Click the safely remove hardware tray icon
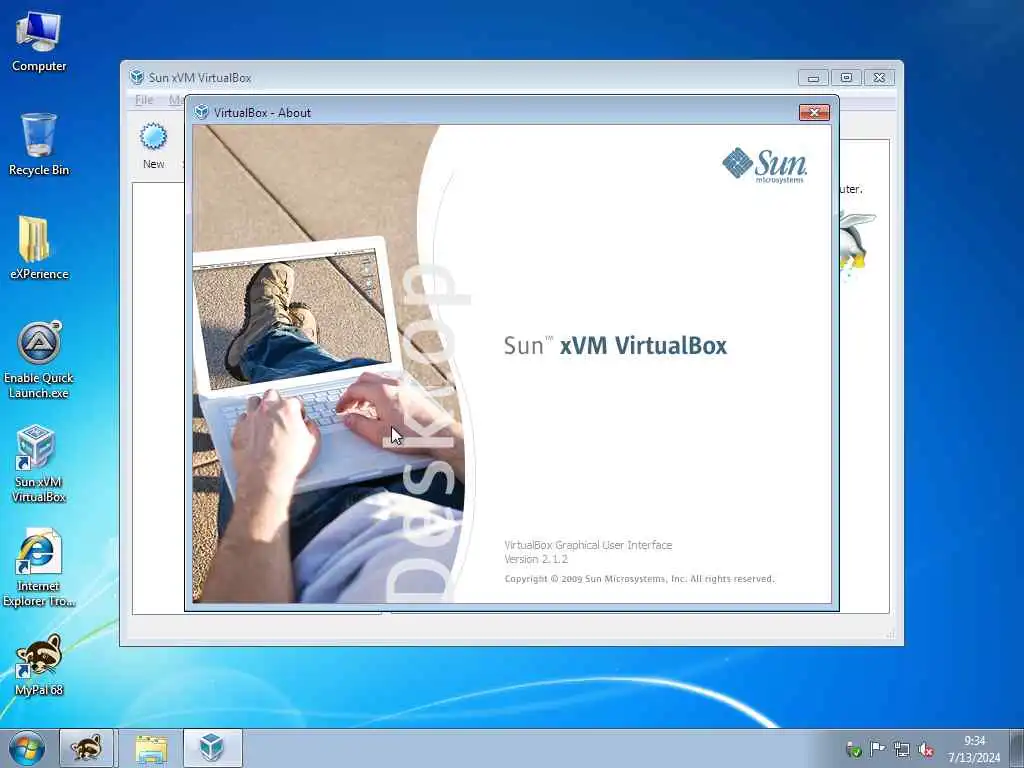 click(853, 749)
